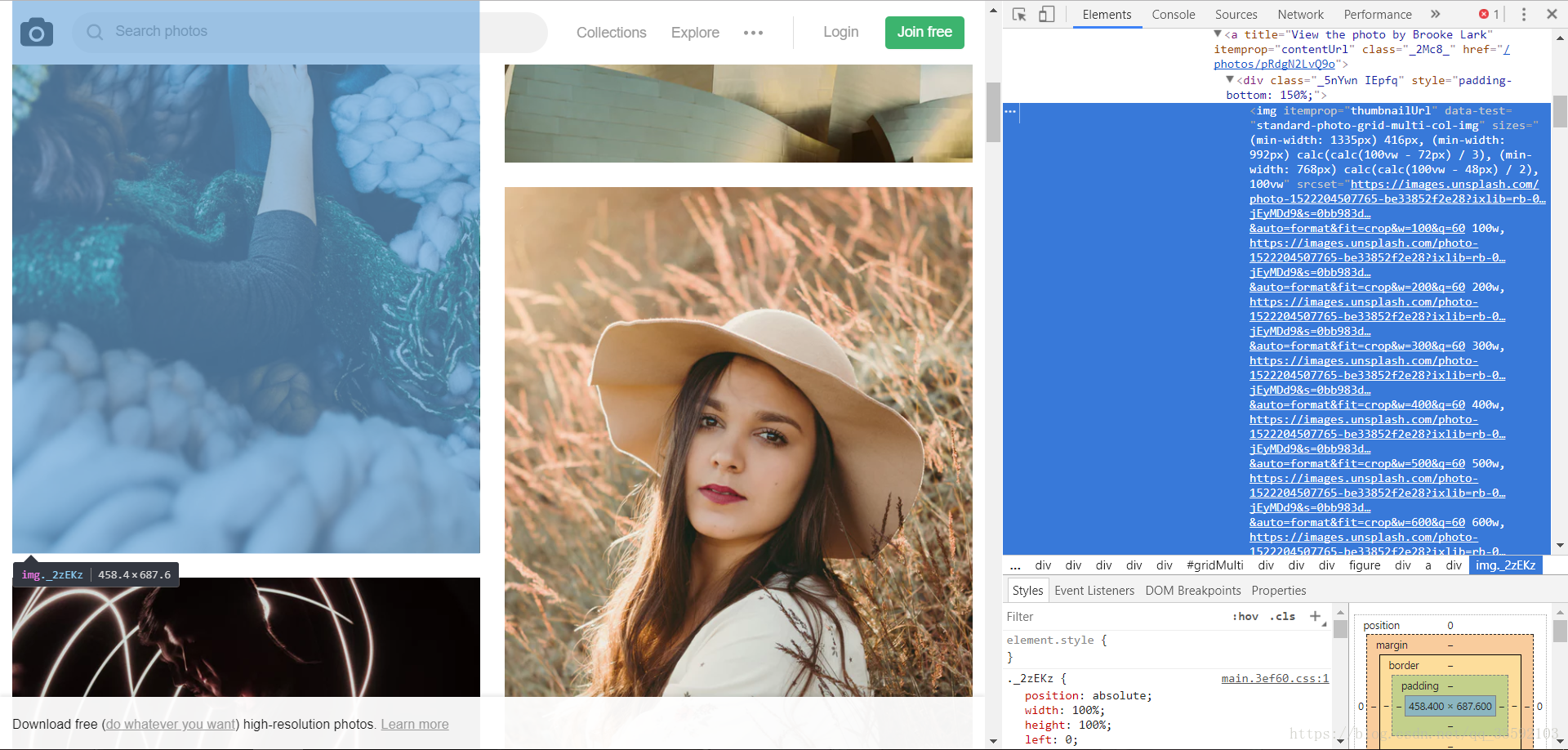Open the Collections link
The height and width of the screenshot is (750, 1568).
click(x=611, y=33)
